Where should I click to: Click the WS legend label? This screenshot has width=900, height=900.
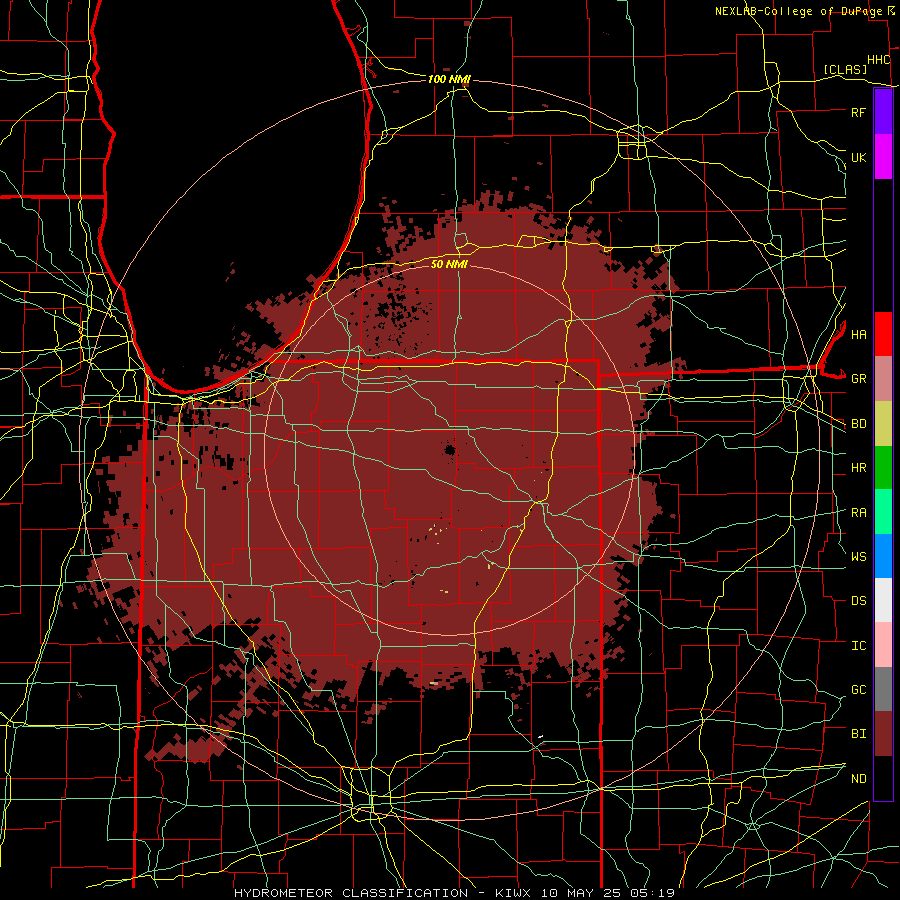point(858,556)
